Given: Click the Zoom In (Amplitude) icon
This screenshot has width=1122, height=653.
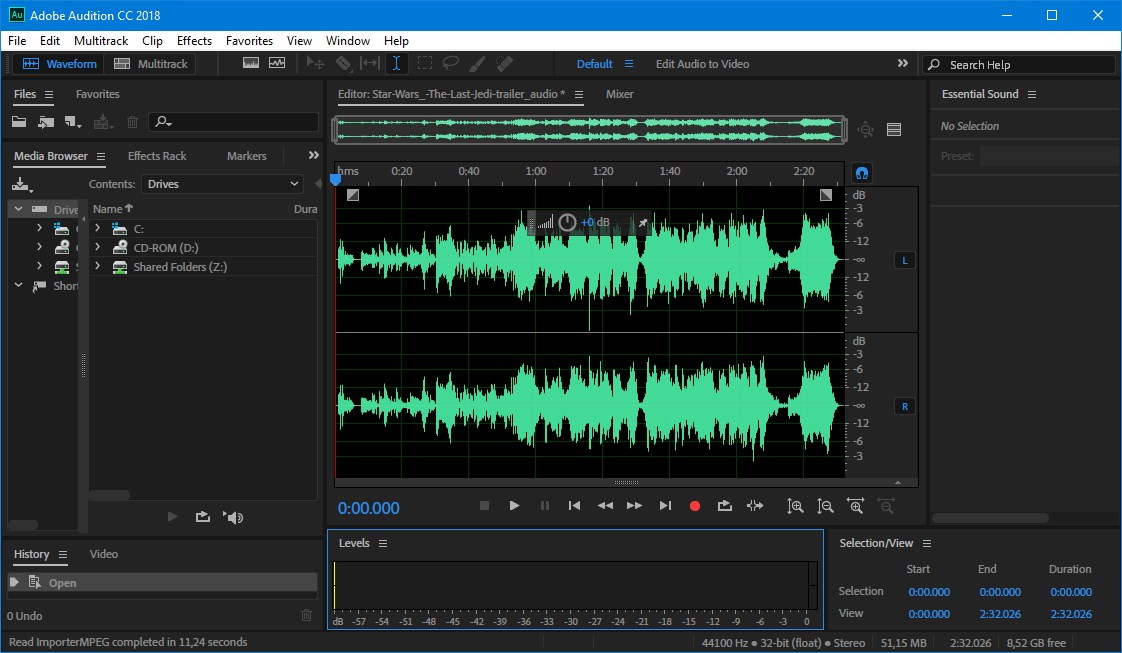Looking at the screenshot, I should point(795,506).
